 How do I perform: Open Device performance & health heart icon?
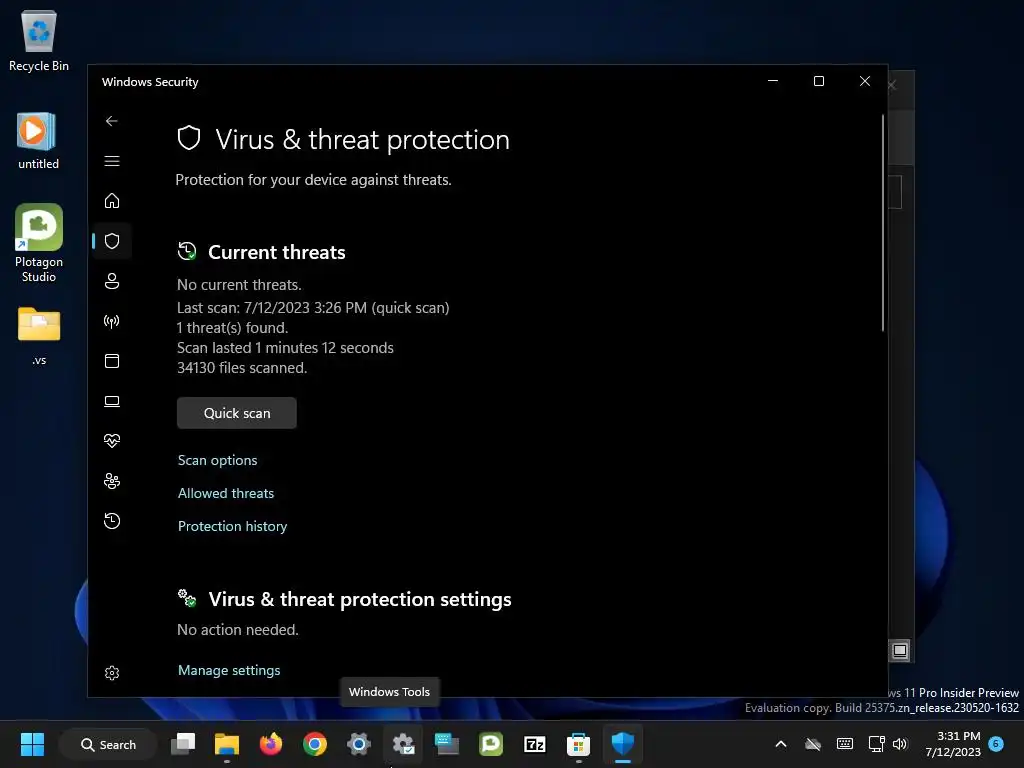112,441
